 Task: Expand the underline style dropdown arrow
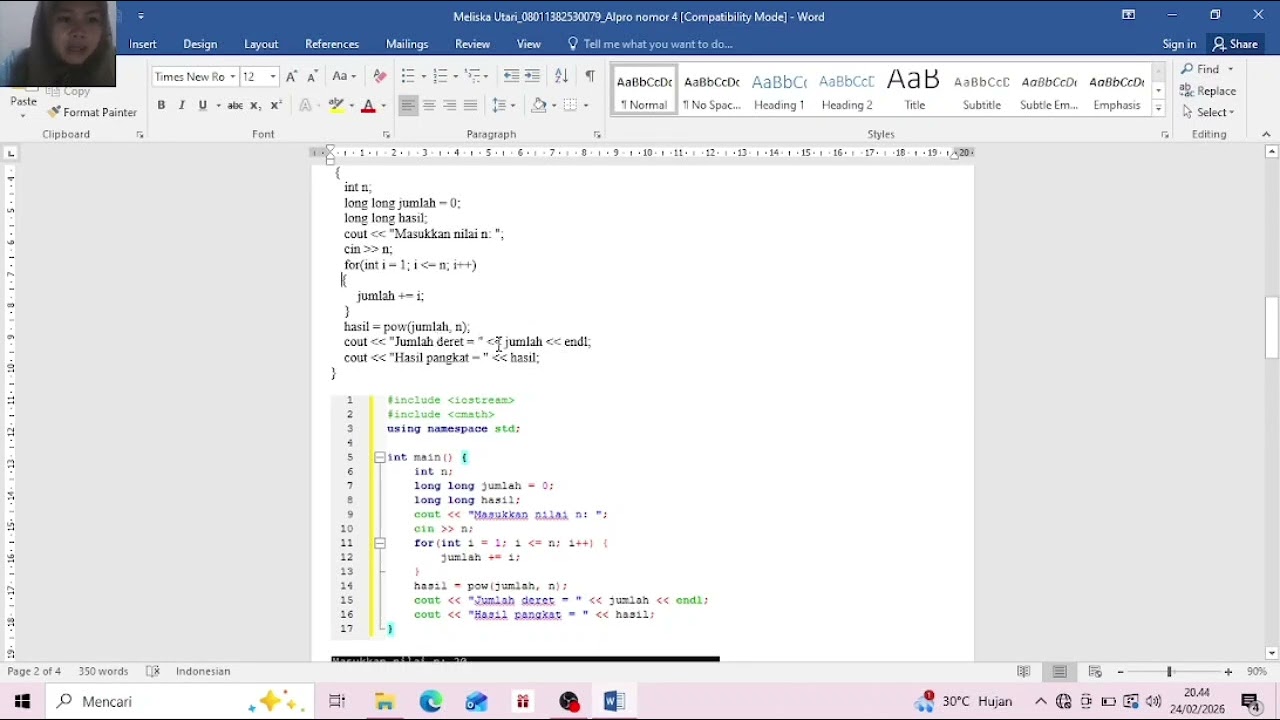(x=216, y=105)
